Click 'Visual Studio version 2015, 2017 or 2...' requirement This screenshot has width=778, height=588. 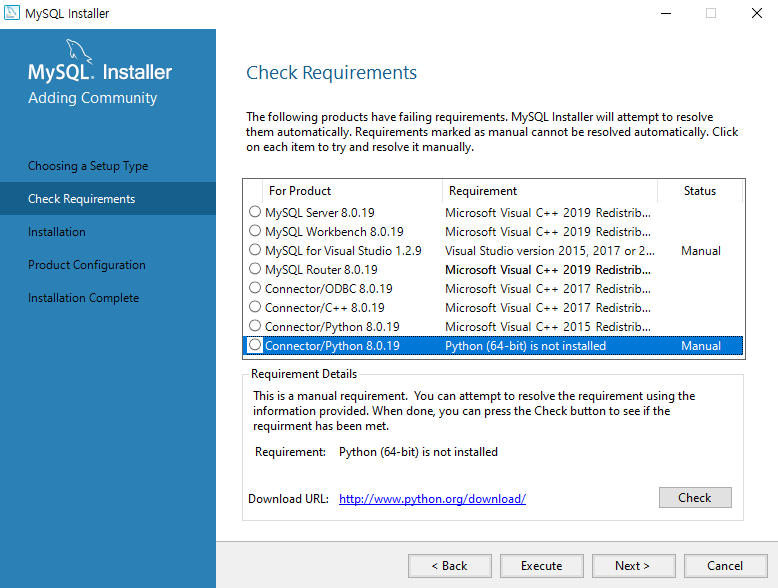point(550,251)
